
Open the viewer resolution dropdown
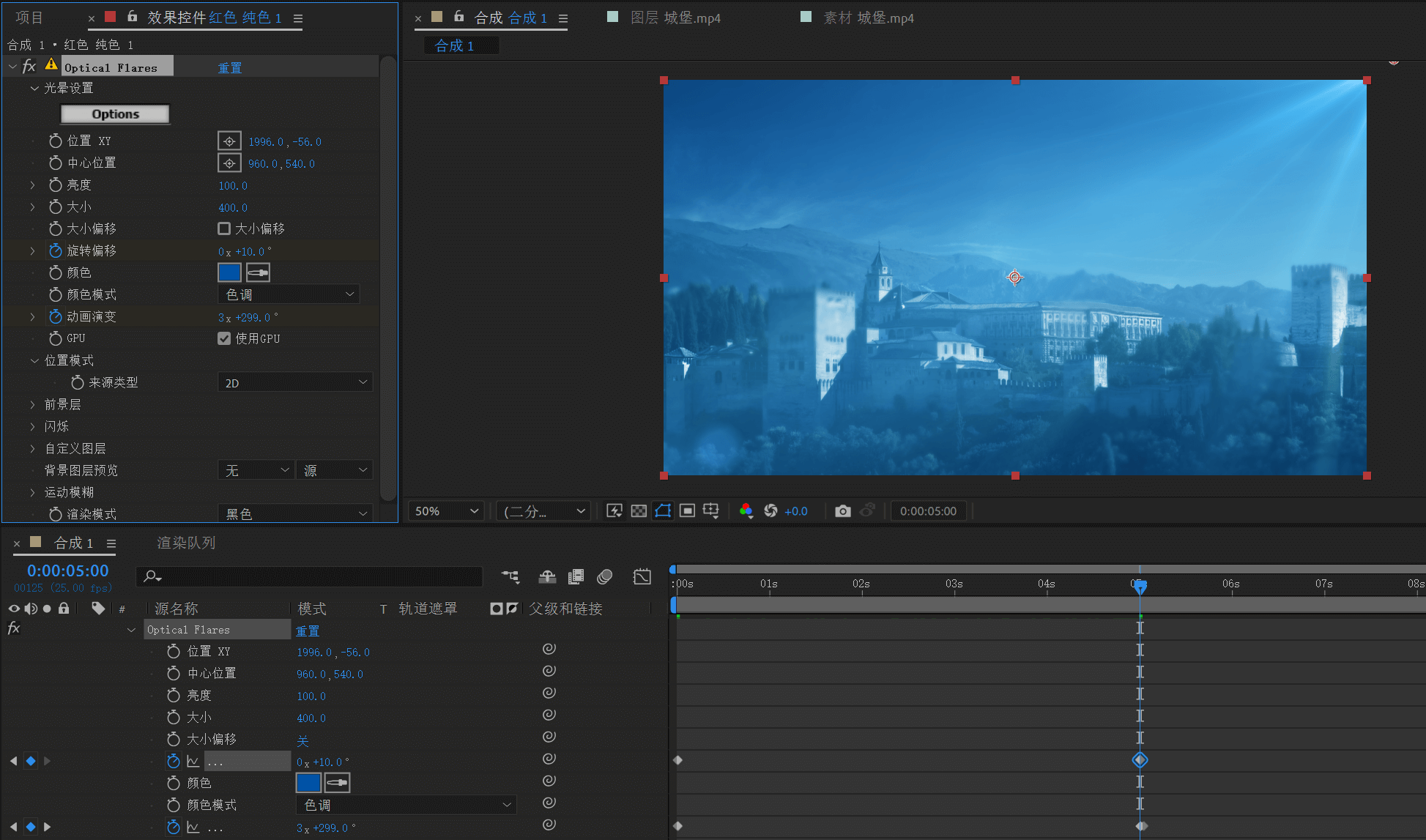[x=543, y=510]
